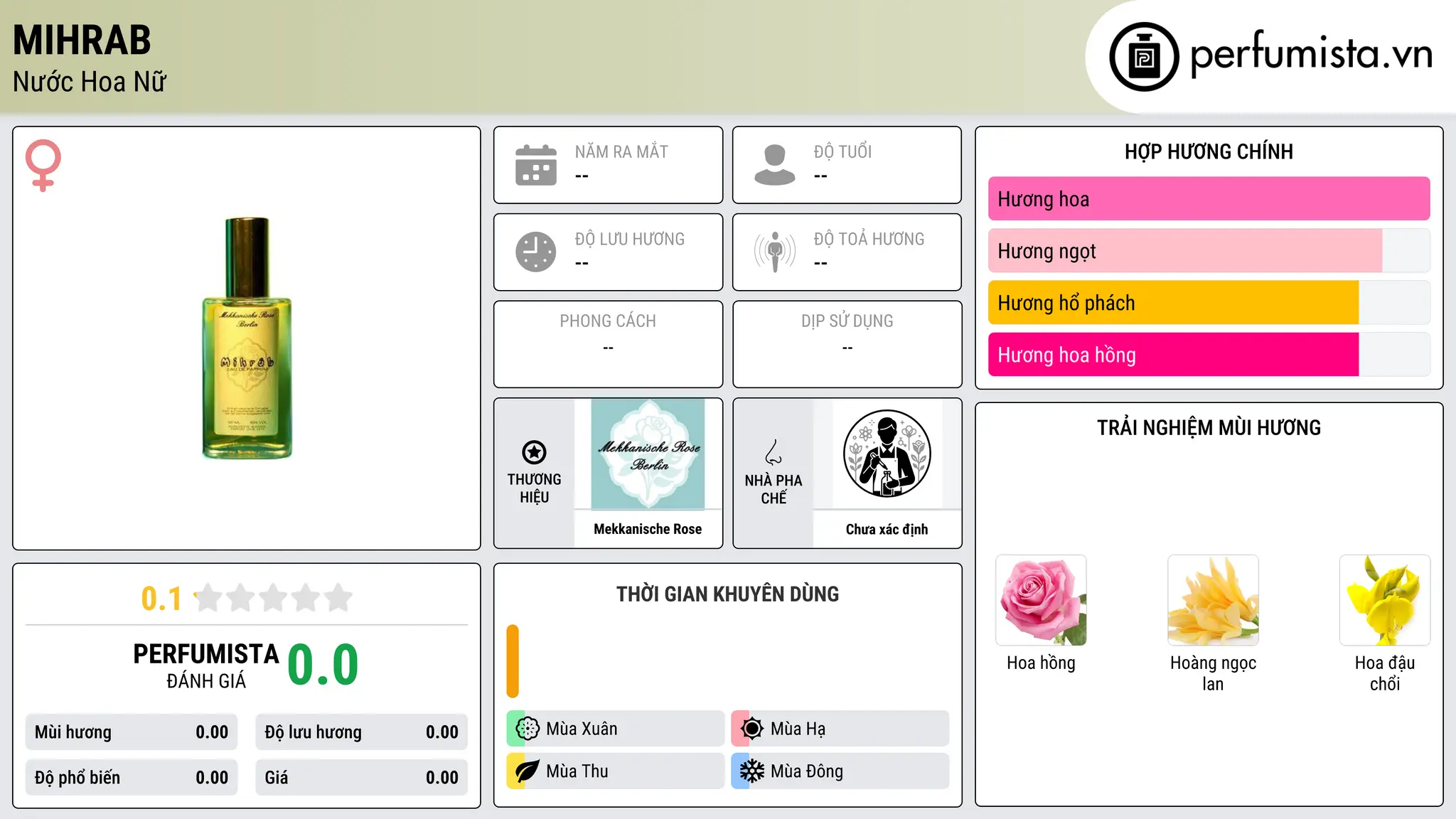
Task: Click the Hoa đậu chổi note name
Action: [x=1385, y=673]
